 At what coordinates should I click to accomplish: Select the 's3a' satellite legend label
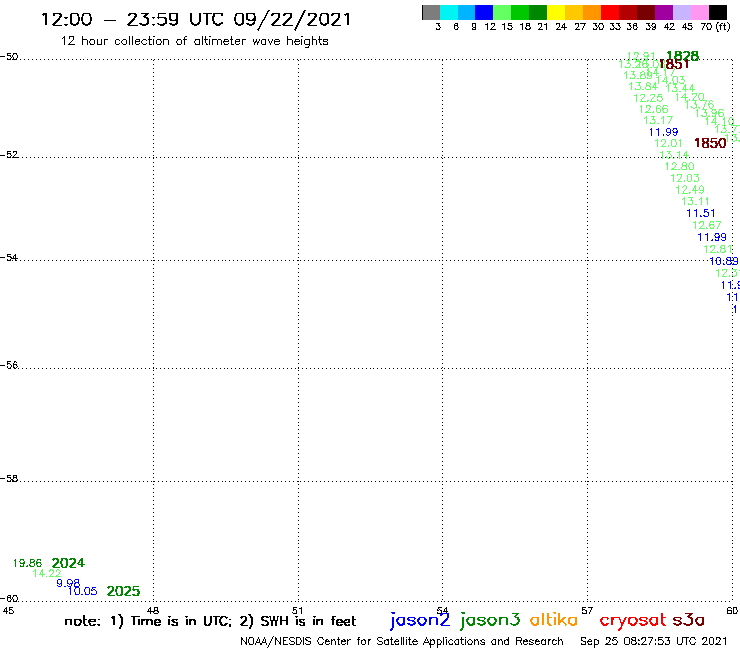point(689,620)
